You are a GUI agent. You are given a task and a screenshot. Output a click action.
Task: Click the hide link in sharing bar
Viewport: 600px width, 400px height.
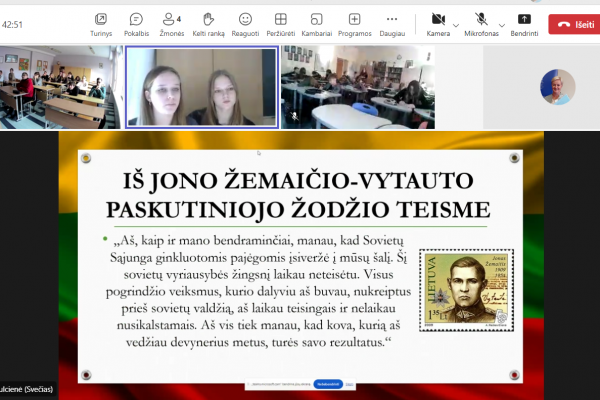(x=349, y=384)
